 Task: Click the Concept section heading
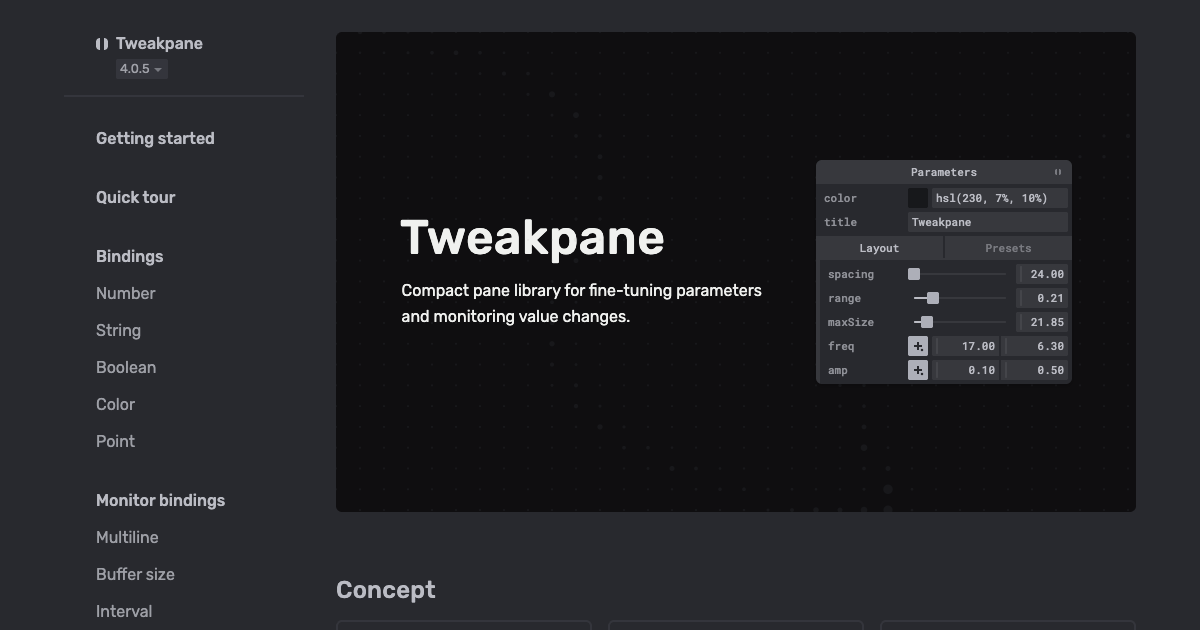386,590
